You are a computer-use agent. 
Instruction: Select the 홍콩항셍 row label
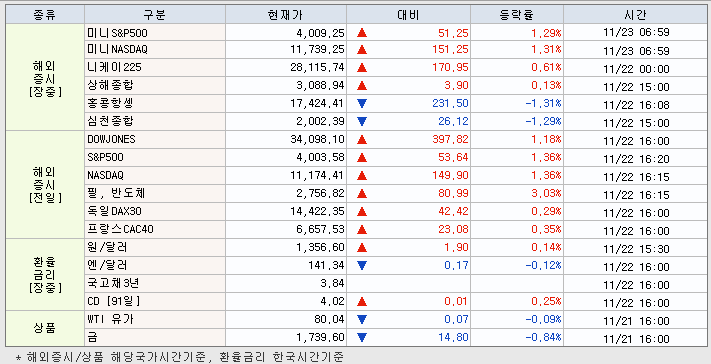(110, 103)
